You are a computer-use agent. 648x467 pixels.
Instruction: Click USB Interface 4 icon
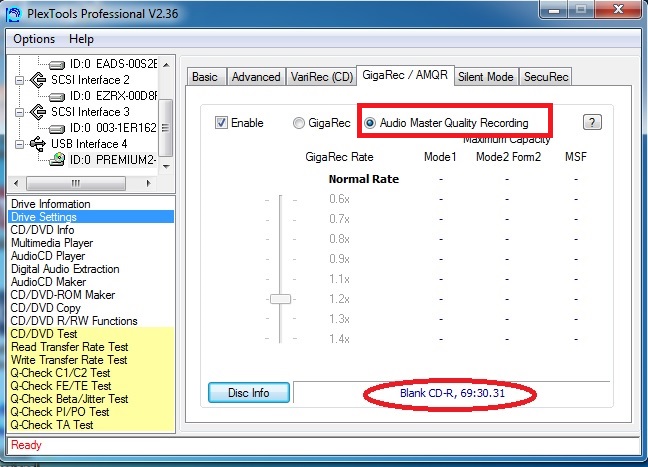tap(38, 144)
